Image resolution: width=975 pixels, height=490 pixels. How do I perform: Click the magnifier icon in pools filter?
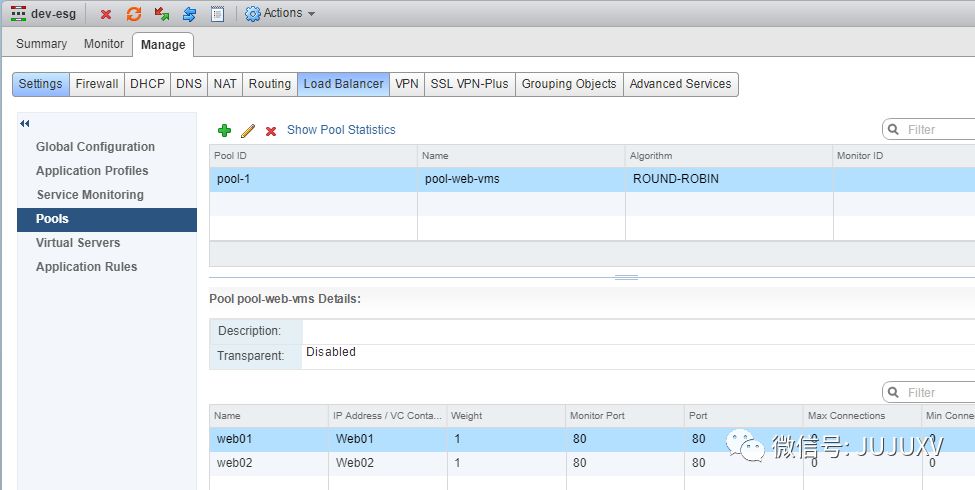[894, 129]
